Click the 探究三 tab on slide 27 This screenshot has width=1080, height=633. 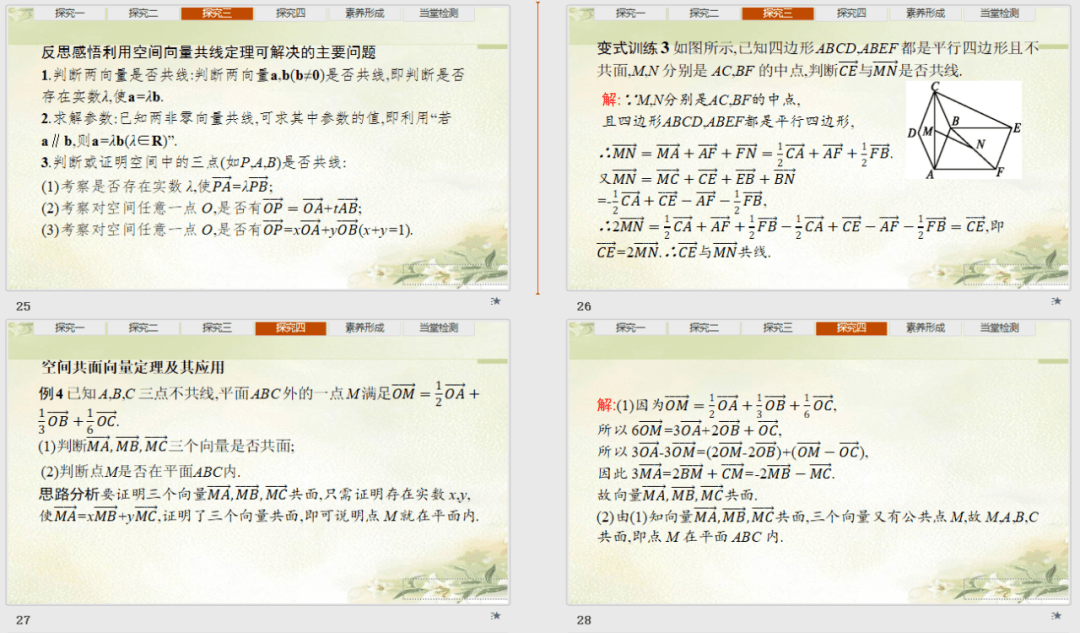click(217, 328)
